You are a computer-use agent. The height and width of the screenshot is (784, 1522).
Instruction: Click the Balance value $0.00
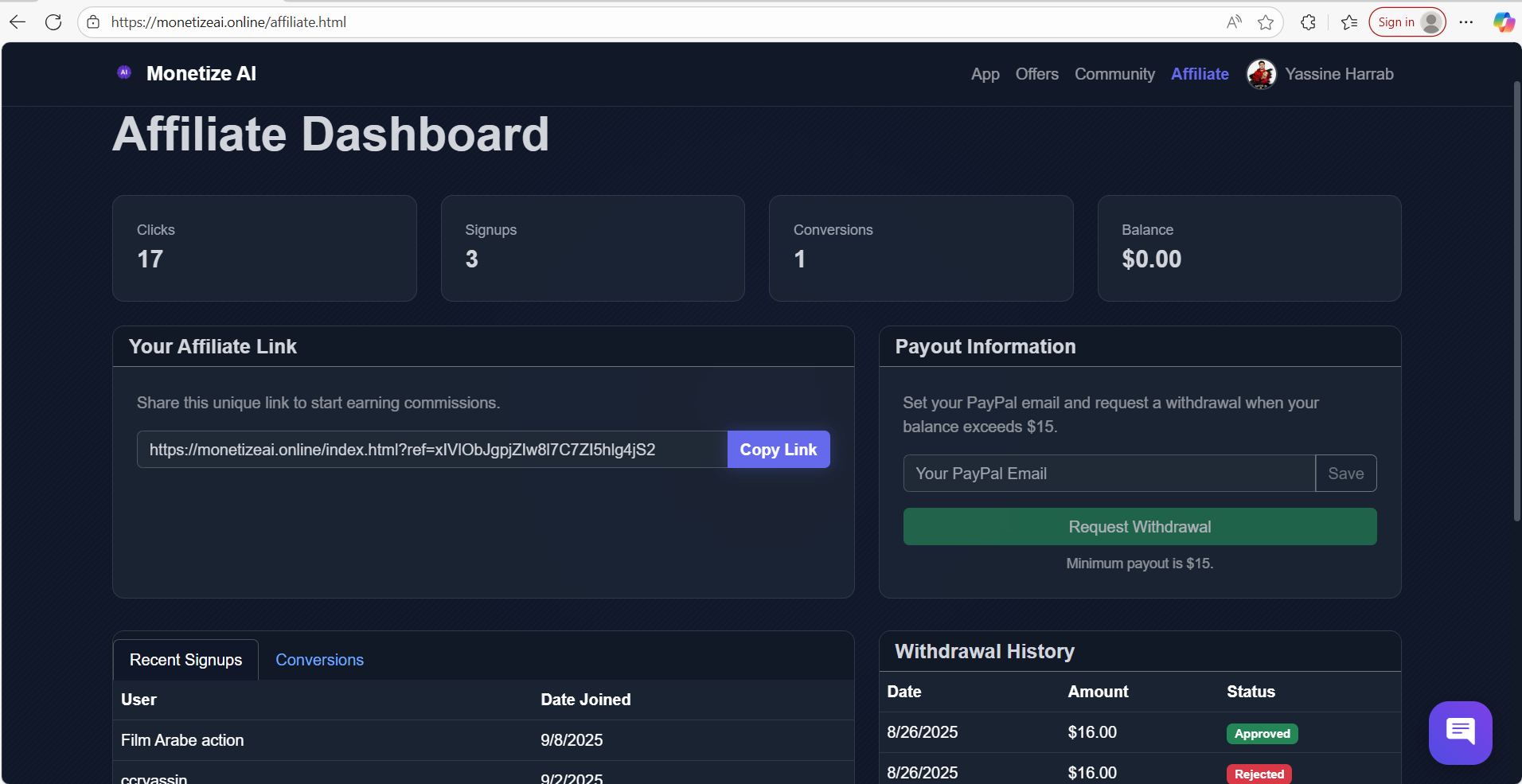1152,259
